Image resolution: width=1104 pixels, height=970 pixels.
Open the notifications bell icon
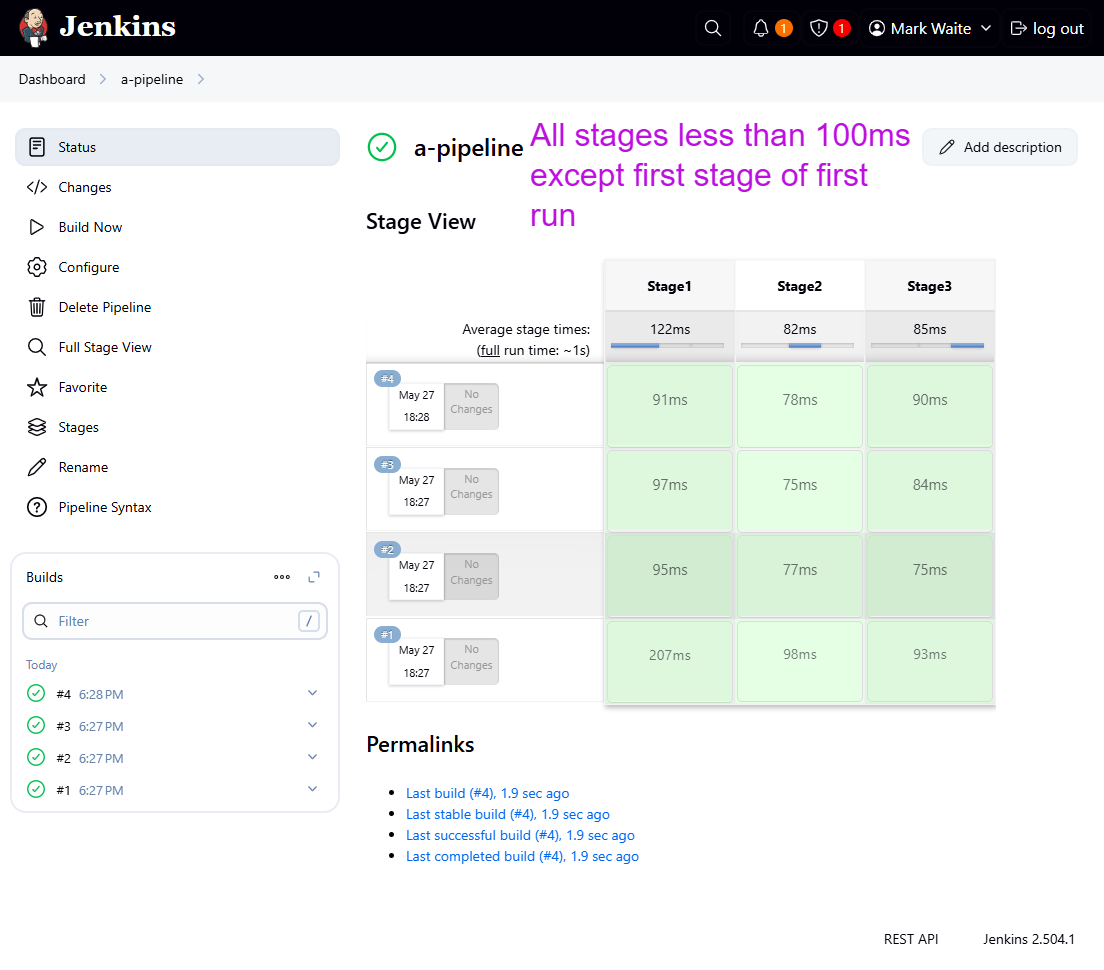761,28
